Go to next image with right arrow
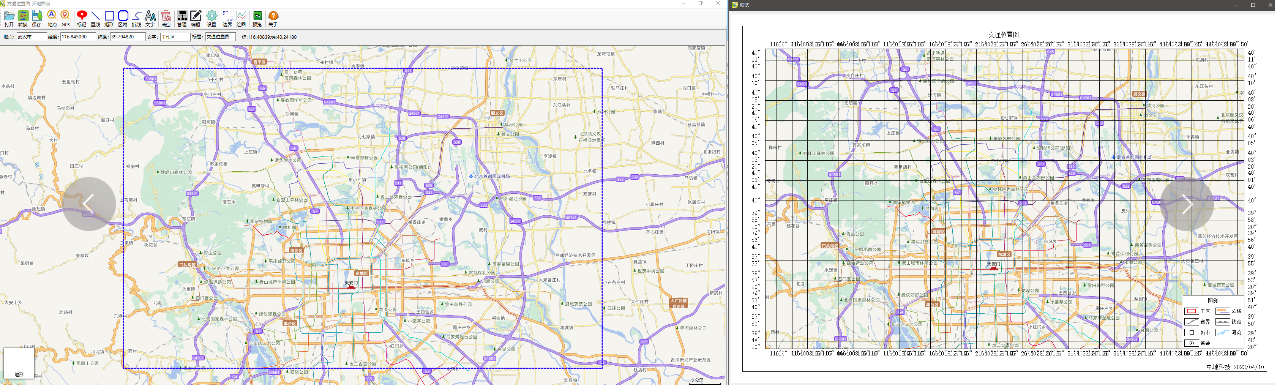The image size is (1275, 385). click(1186, 203)
